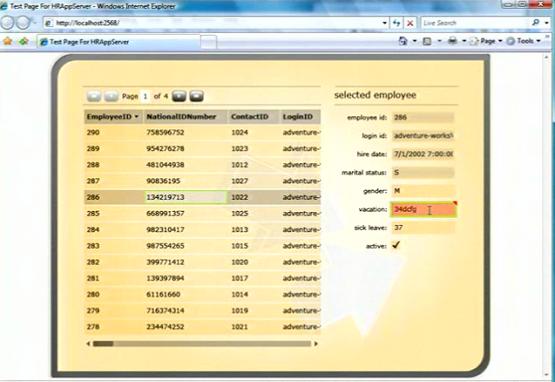Click the Home toolbar icon
The height and width of the screenshot is (382, 555).
pos(403,41)
